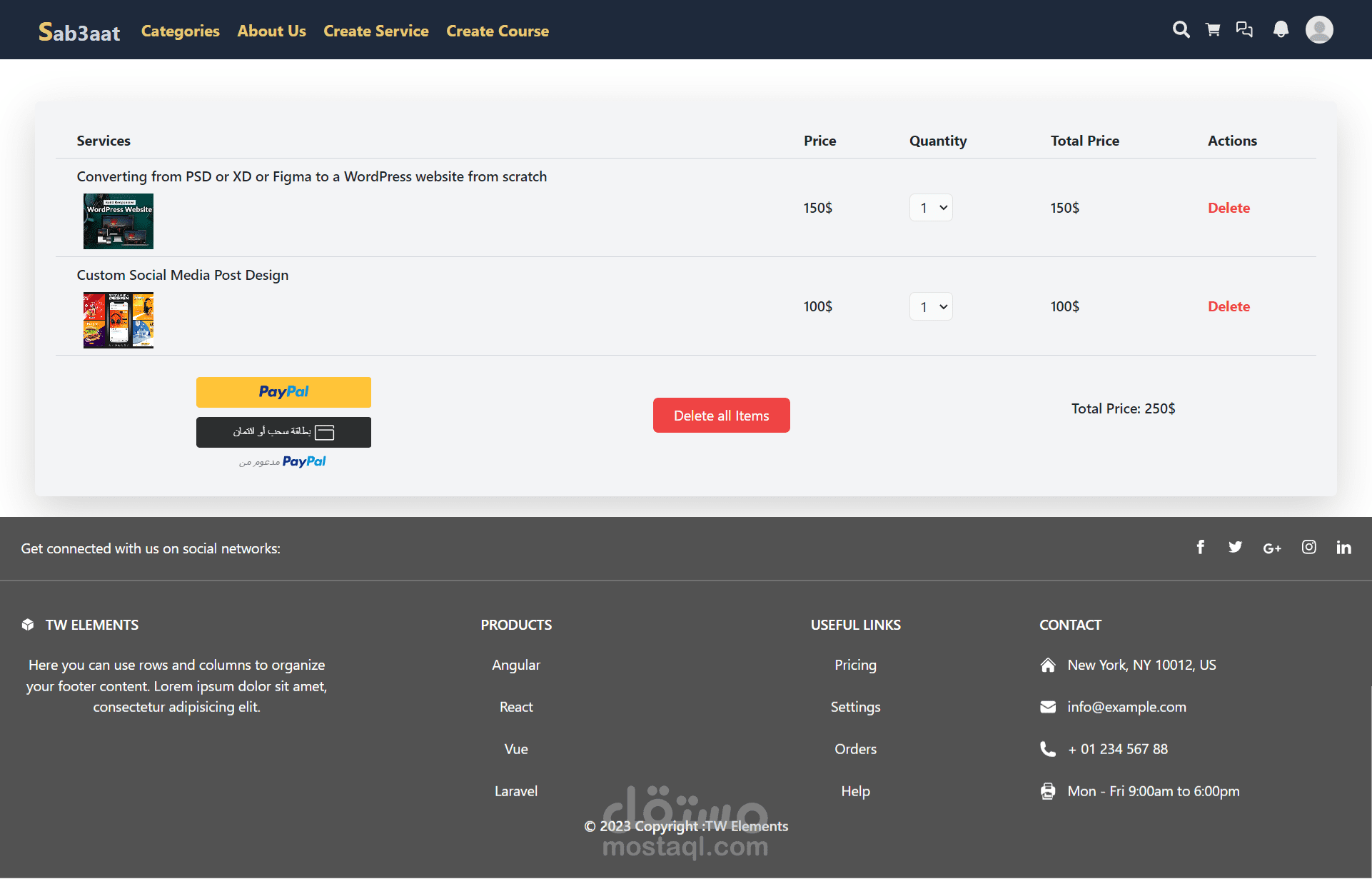Image resolution: width=1372 pixels, height=879 pixels.
Task: Go to Create Service page
Action: point(375,31)
